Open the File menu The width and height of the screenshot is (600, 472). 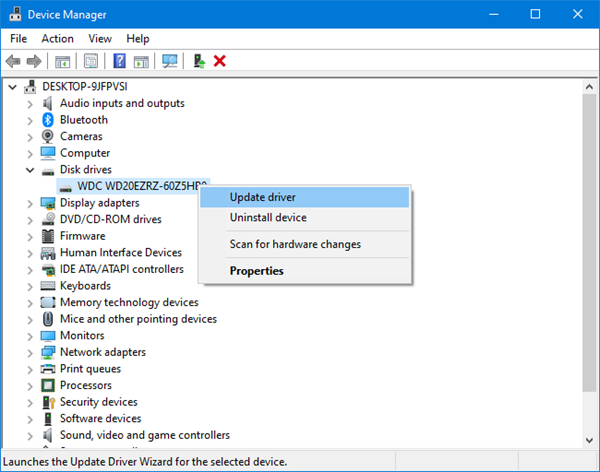(18, 39)
